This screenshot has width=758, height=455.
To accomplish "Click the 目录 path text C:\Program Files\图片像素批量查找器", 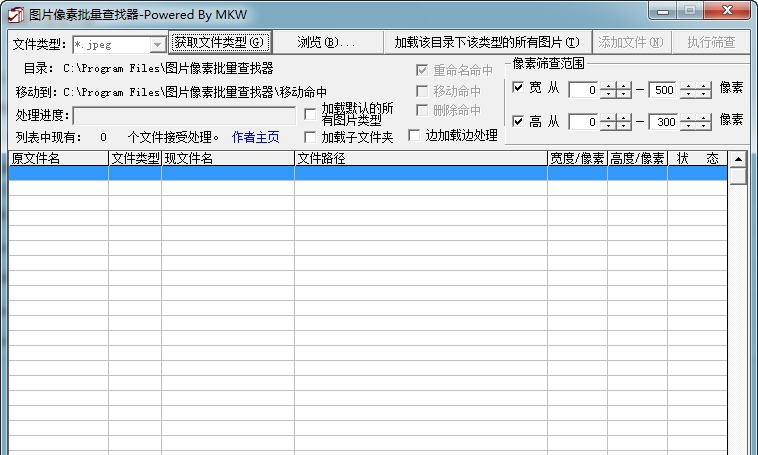I will click(168, 68).
